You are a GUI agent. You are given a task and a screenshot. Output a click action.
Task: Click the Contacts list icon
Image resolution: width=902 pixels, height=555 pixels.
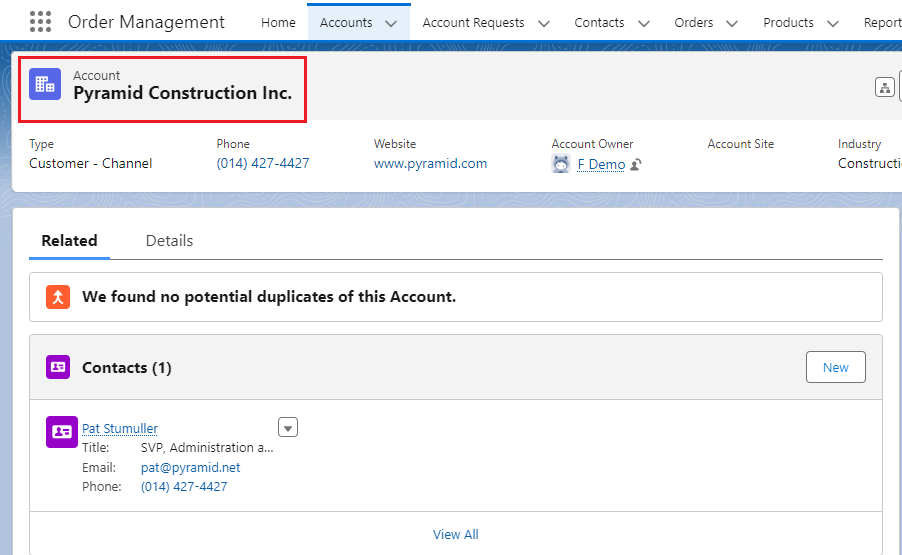point(58,367)
